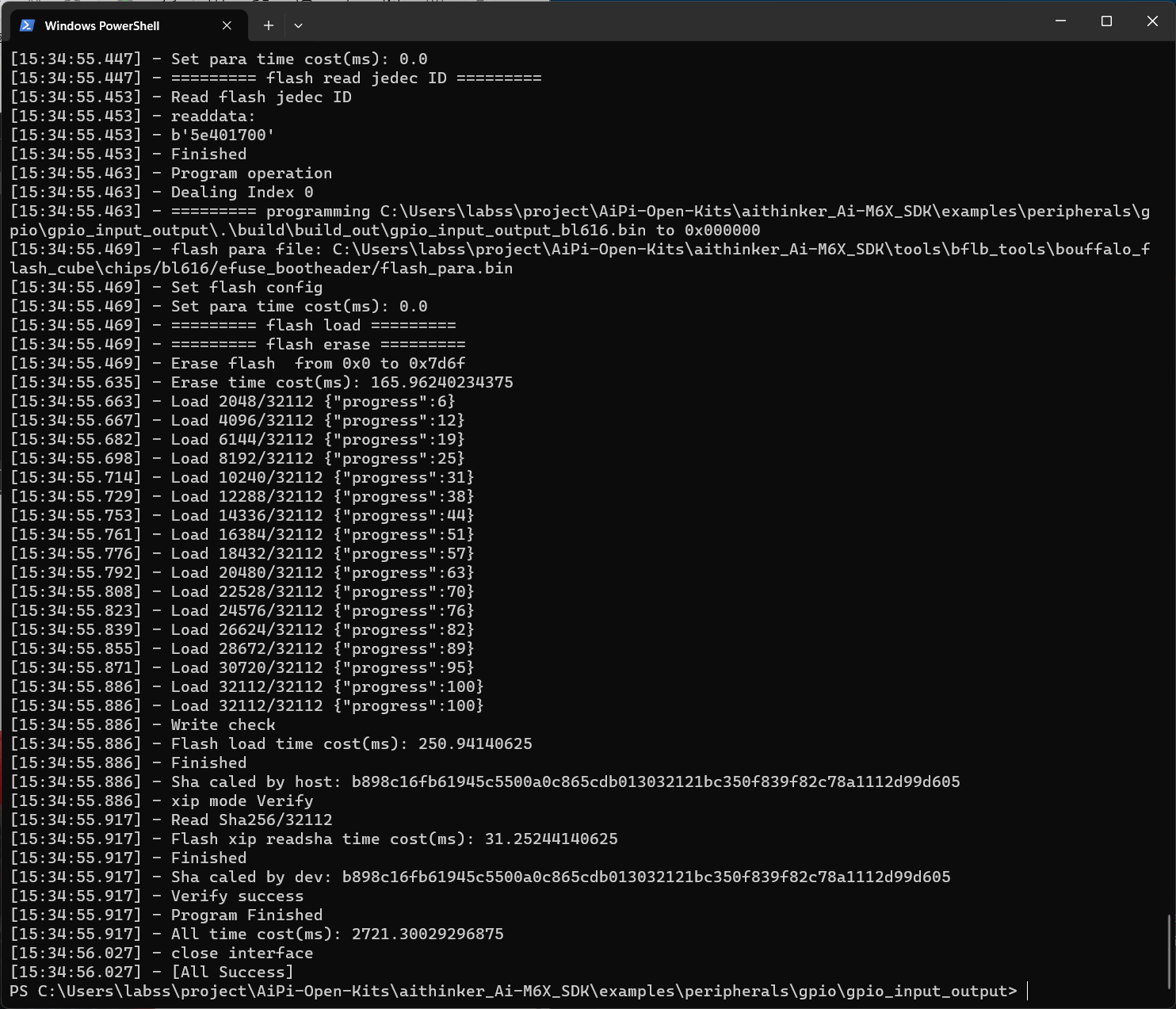Click 'Flash xip readsha time cost' line
The image size is (1176, 1009).
pyautogui.click(x=314, y=839)
